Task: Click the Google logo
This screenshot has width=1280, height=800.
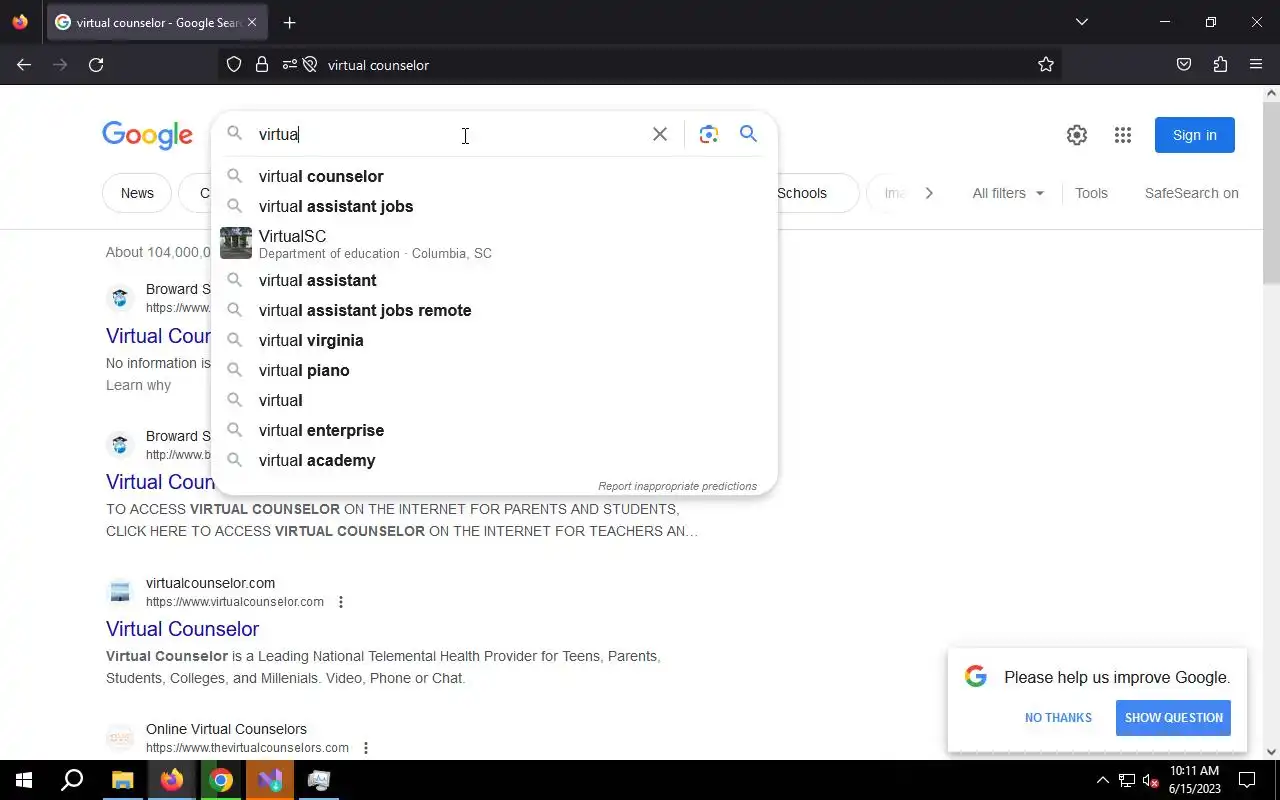Action: (147, 135)
